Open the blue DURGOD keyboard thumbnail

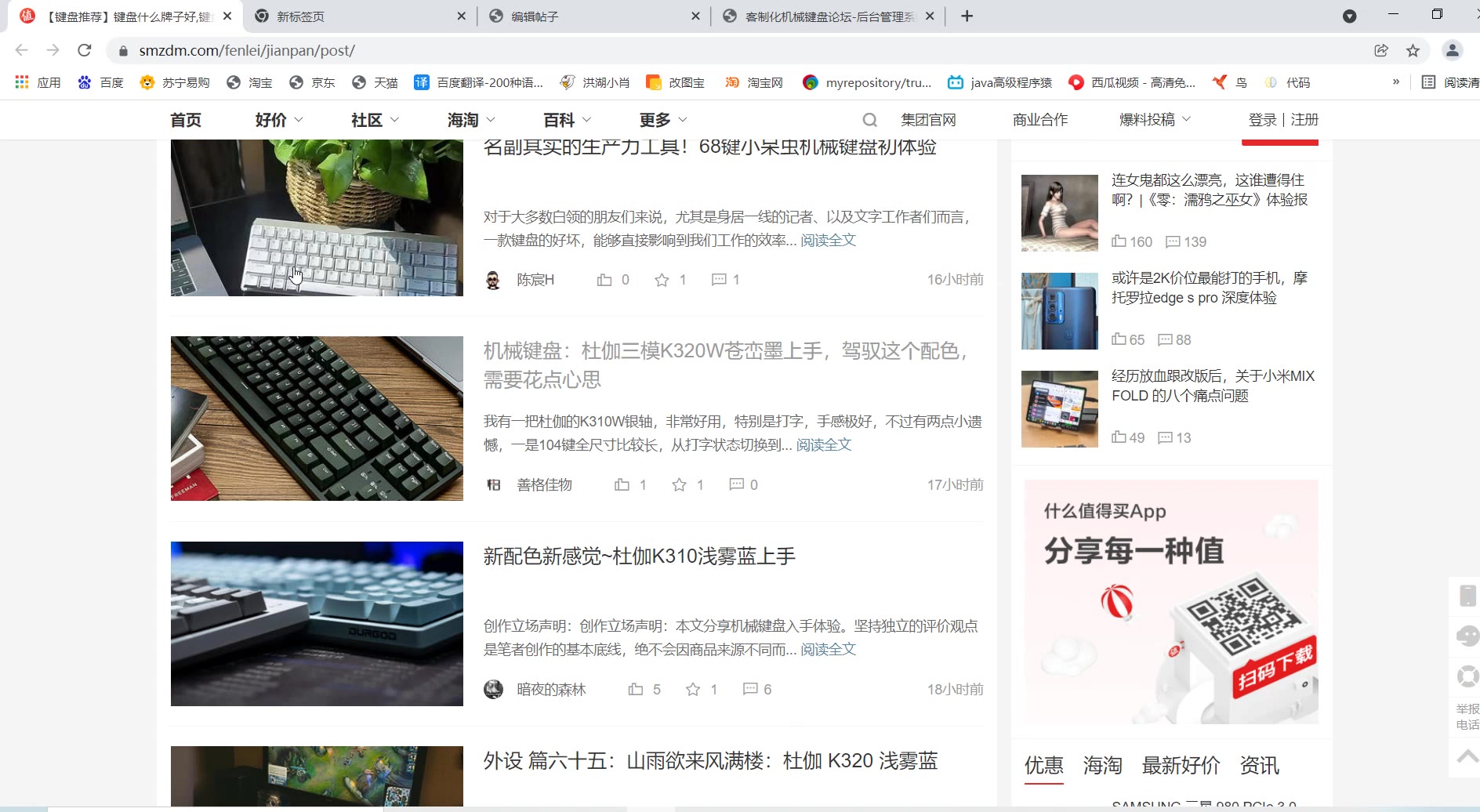[317, 624]
